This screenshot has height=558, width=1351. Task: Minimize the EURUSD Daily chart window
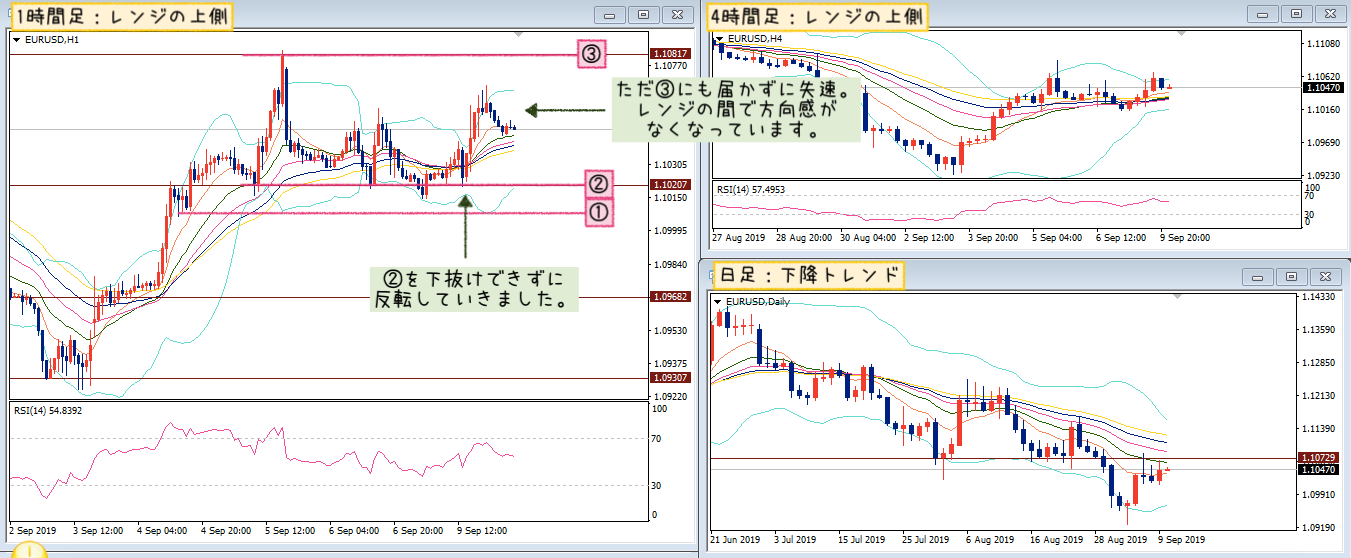pyautogui.click(x=1258, y=277)
